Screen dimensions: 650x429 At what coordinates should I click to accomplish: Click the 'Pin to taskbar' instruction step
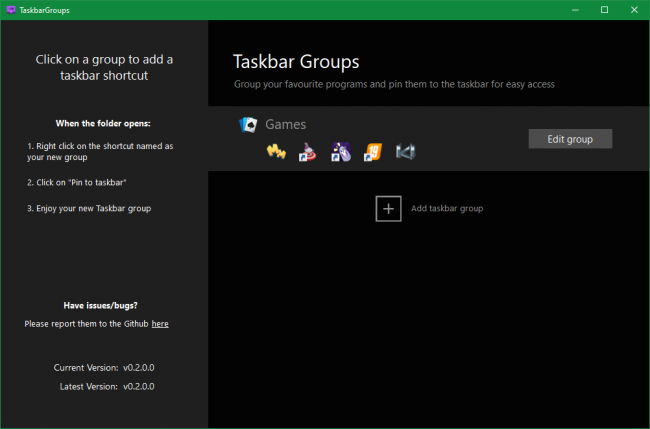(77, 182)
